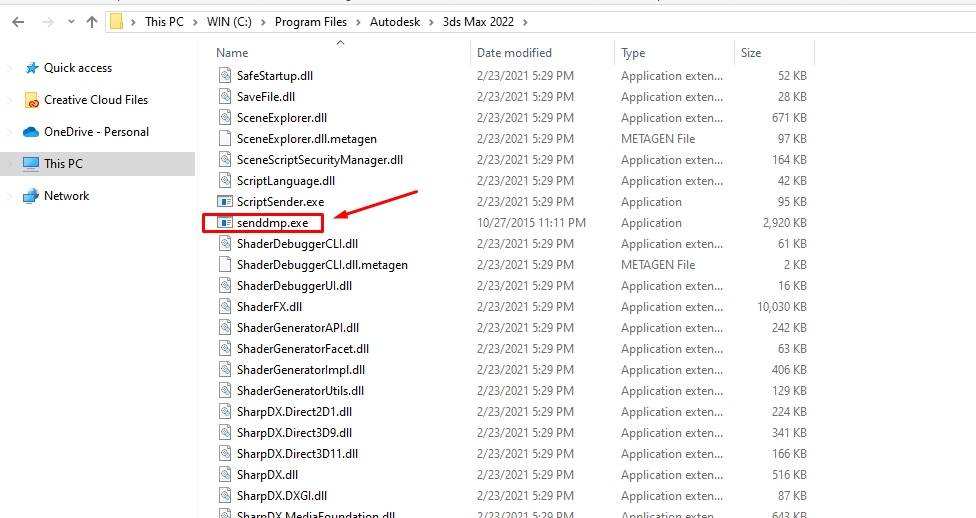Sort files by Size column header

[751, 53]
